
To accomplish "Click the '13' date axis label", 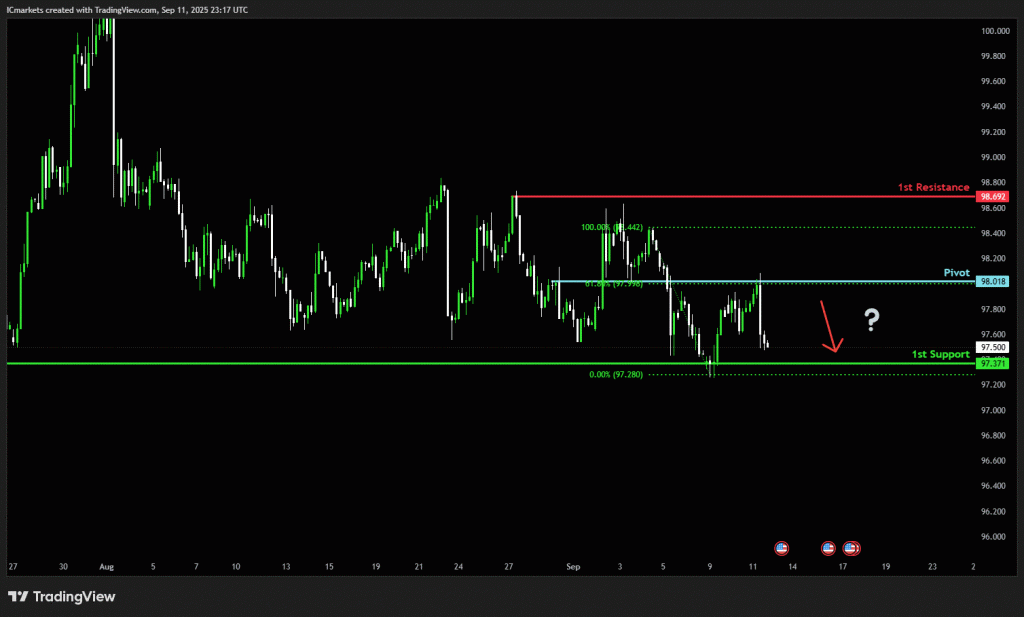I will point(285,567).
